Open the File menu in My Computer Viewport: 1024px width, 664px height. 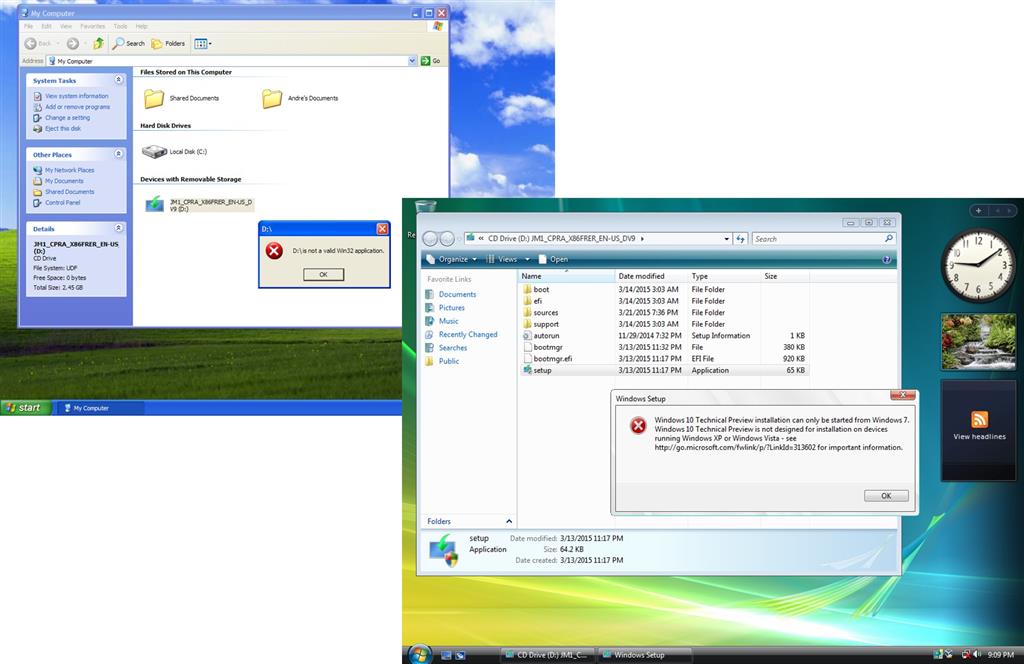click(x=28, y=27)
